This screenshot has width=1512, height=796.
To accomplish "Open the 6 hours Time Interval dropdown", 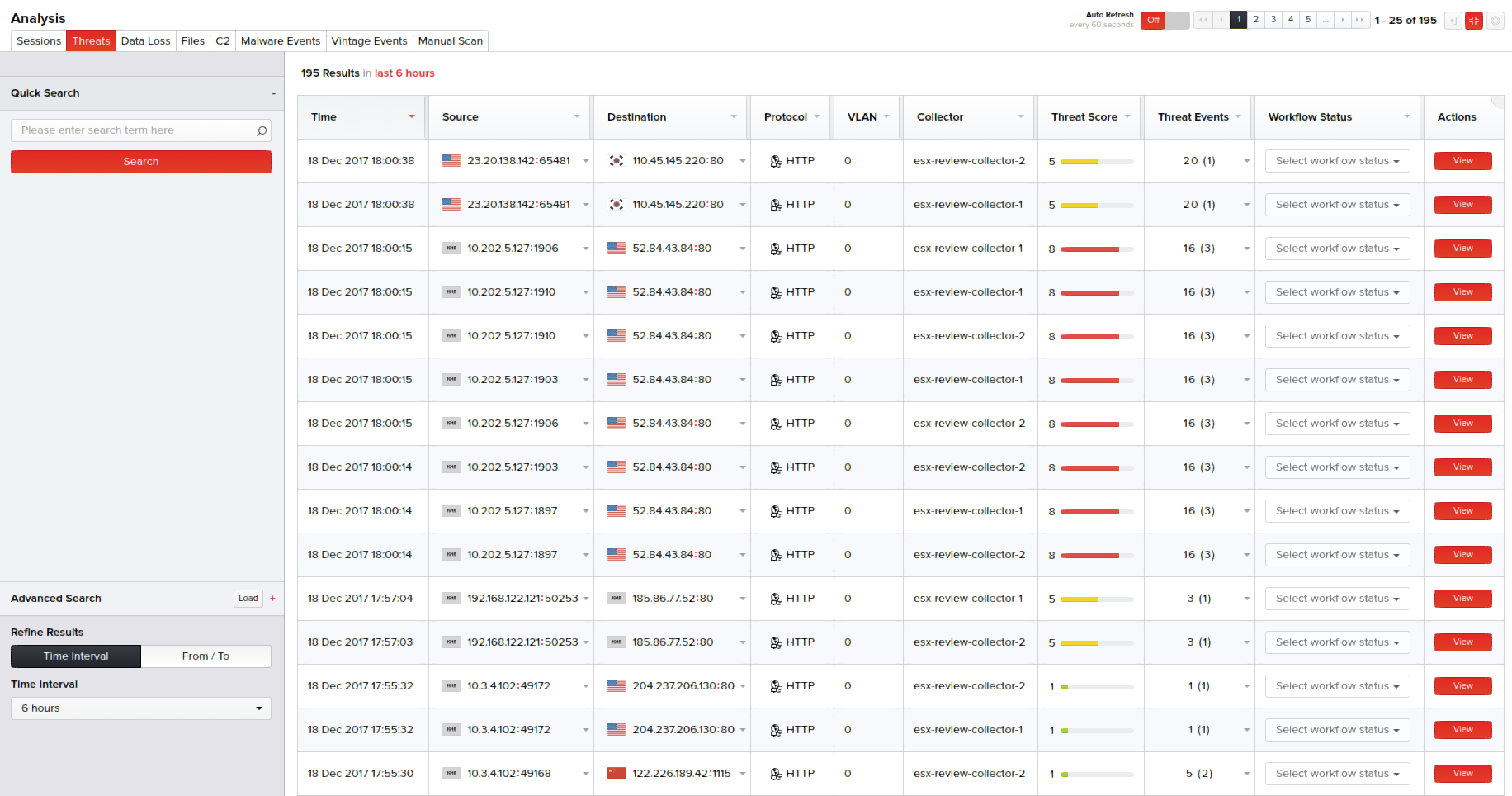I will click(x=140, y=708).
